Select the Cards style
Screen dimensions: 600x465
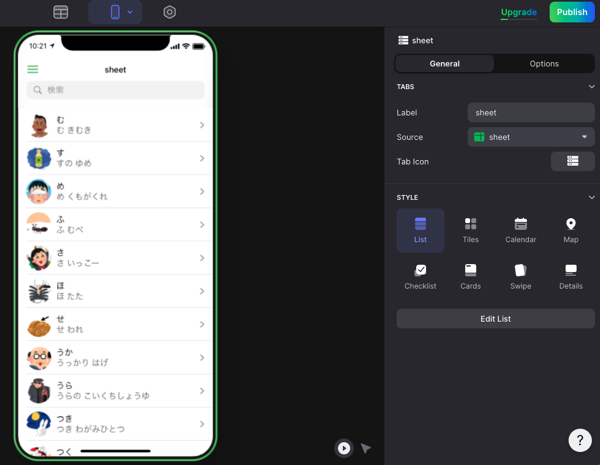470,277
